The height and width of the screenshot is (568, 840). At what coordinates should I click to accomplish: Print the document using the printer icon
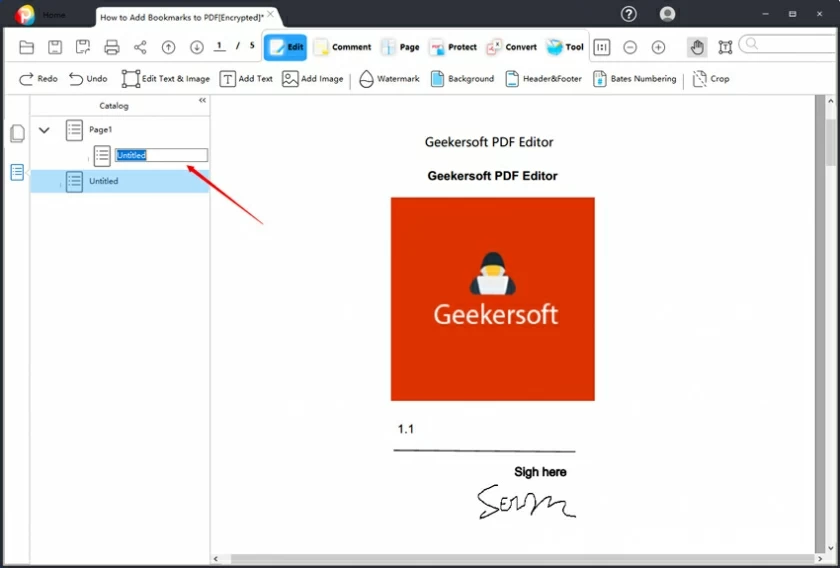111,47
